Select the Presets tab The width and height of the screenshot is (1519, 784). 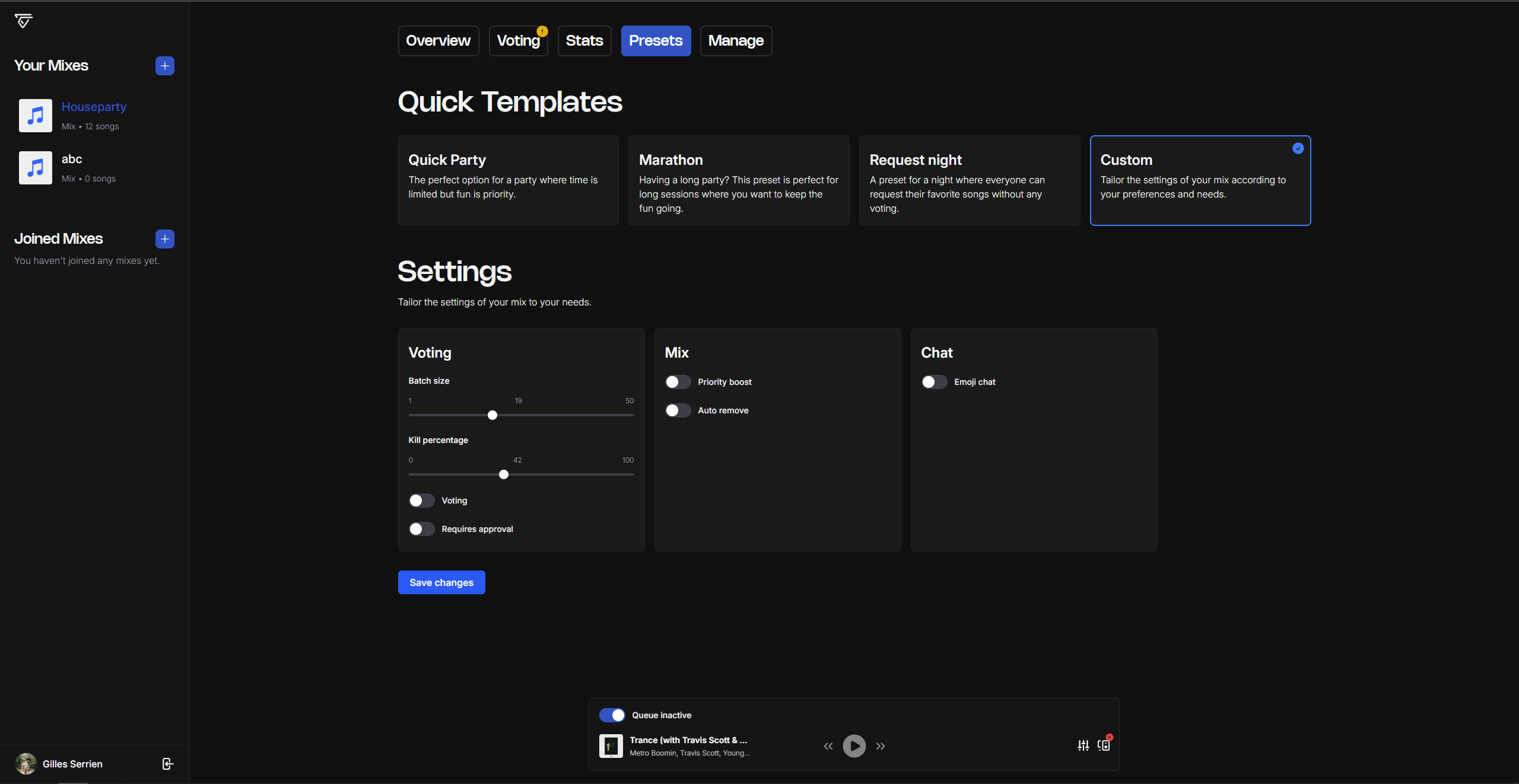point(656,41)
